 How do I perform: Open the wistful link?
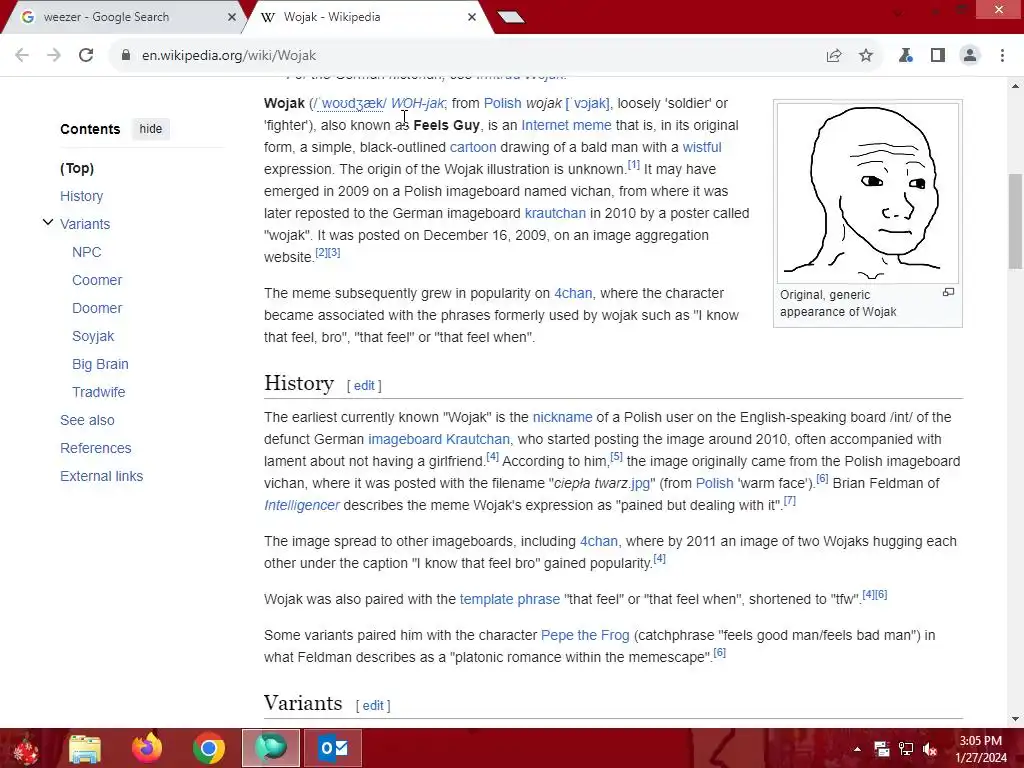[x=702, y=148]
